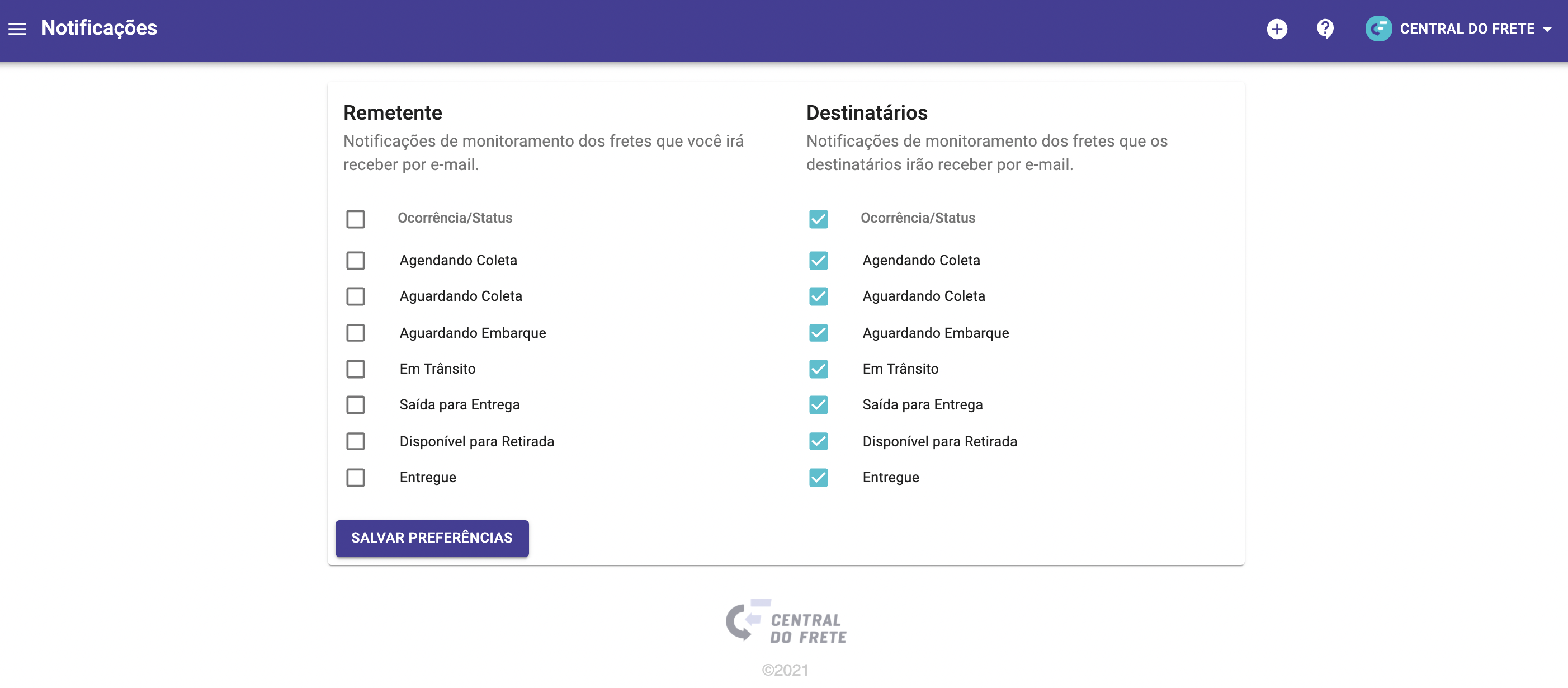Image resolution: width=1568 pixels, height=688 pixels.
Task: Click Destinatários 'Em Trânsito' label
Action: pyautogui.click(x=900, y=369)
